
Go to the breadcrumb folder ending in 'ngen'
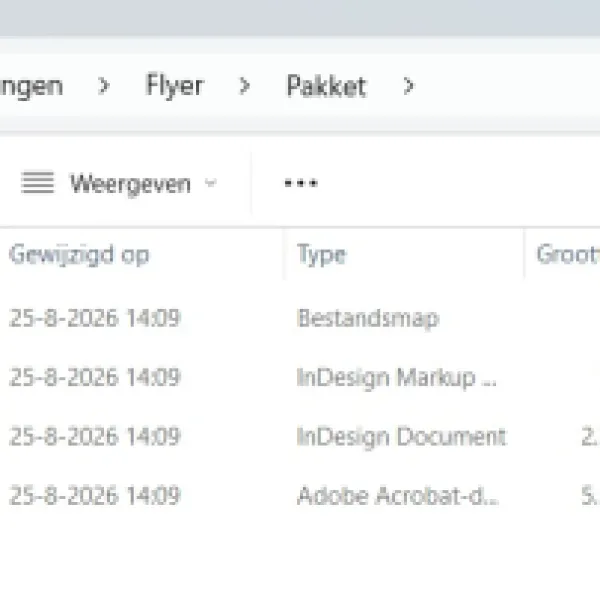pyautogui.click(x=31, y=86)
